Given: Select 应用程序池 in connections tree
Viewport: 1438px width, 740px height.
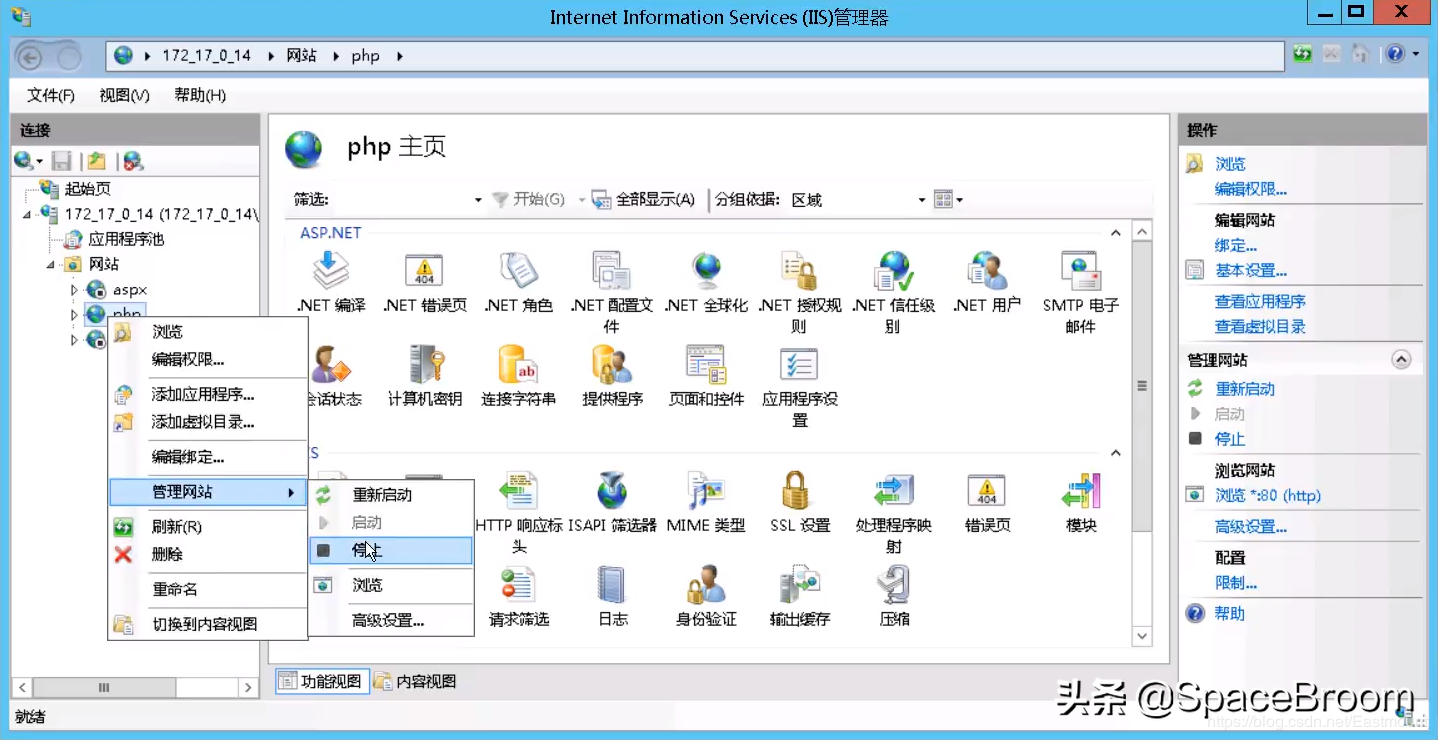Looking at the screenshot, I should 126,239.
